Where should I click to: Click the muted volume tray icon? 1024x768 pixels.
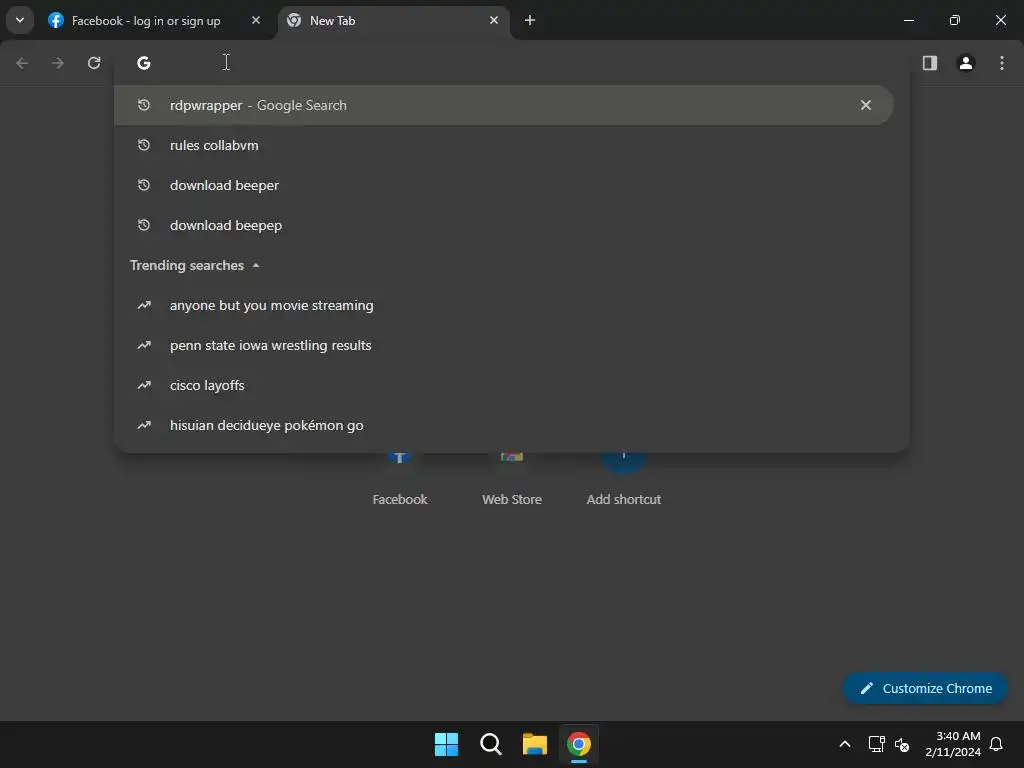coord(902,744)
